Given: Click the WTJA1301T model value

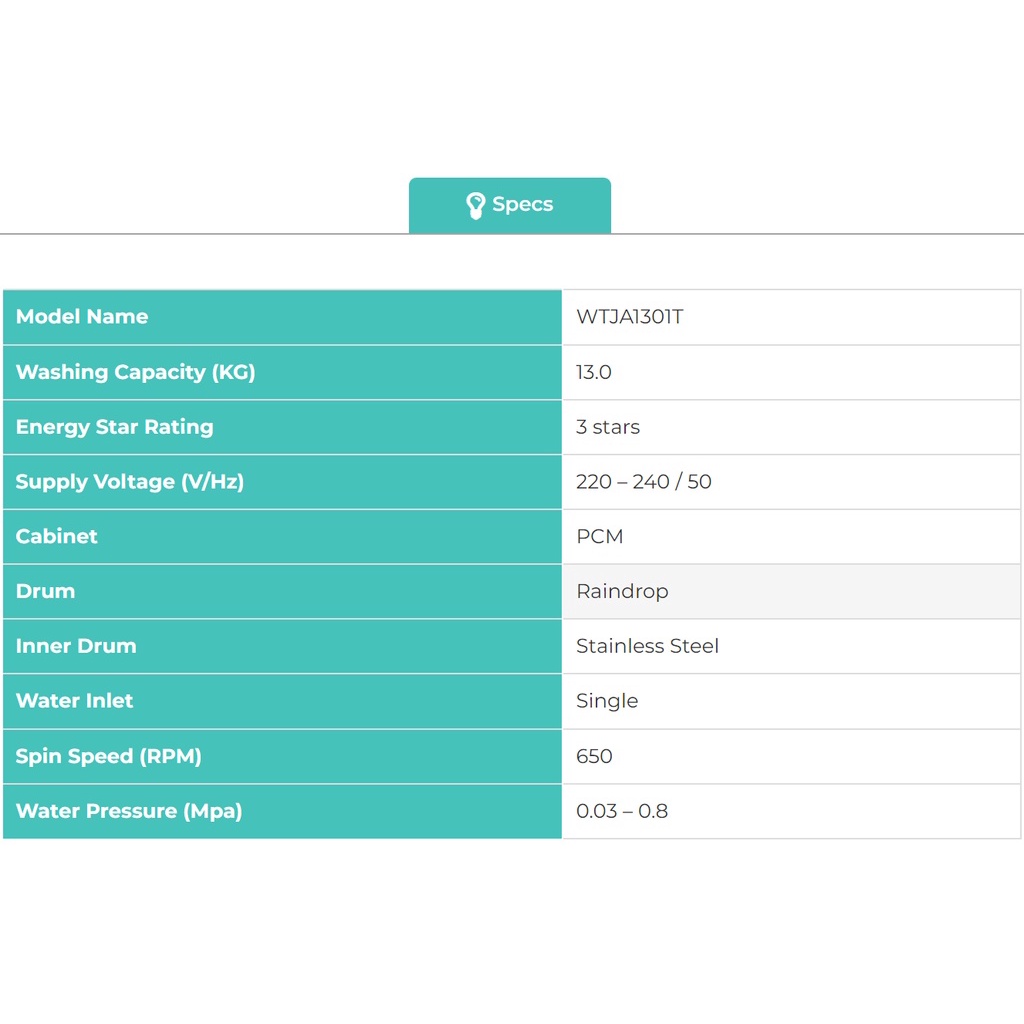Looking at the screenshot, I should (629, 317).
